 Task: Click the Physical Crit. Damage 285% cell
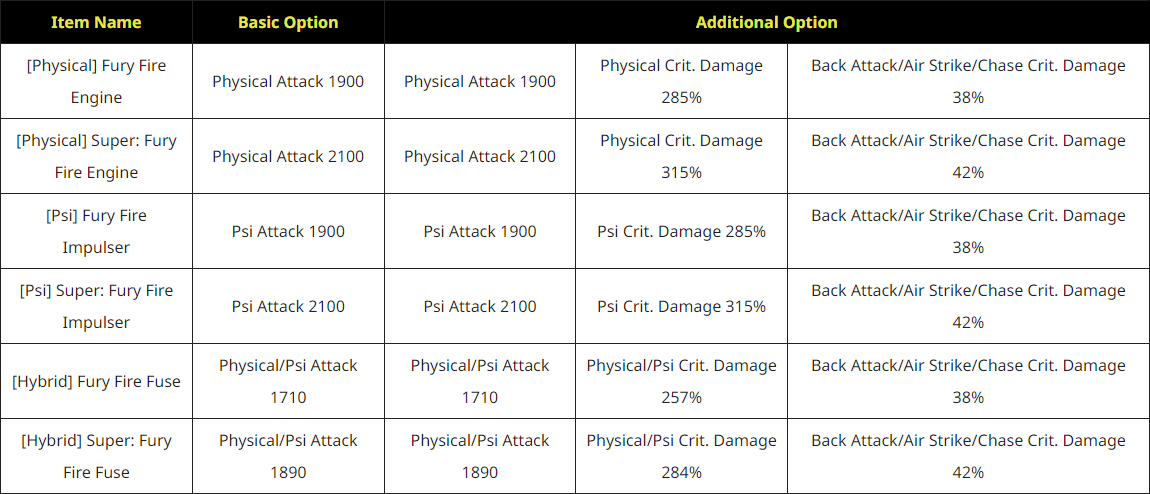pyautogui.click(x=681, y=81)
